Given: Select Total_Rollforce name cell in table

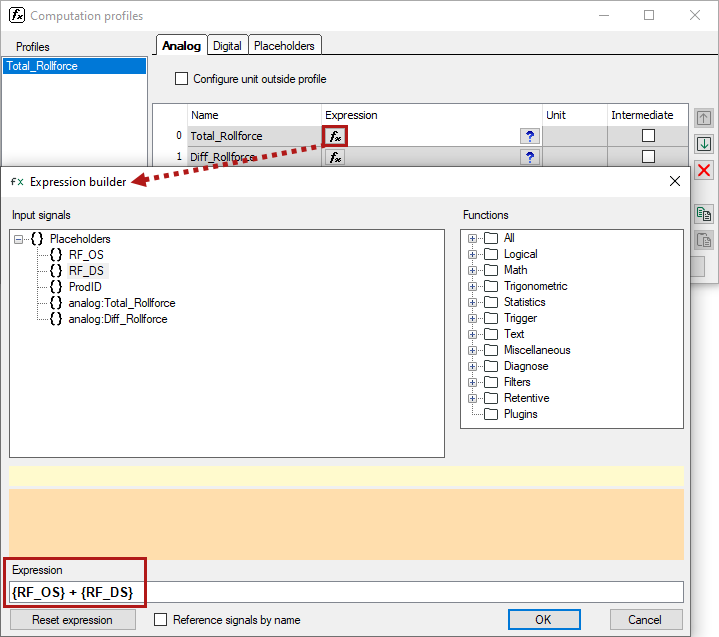Looking at the screenshot, I should [x=254, y=136].
